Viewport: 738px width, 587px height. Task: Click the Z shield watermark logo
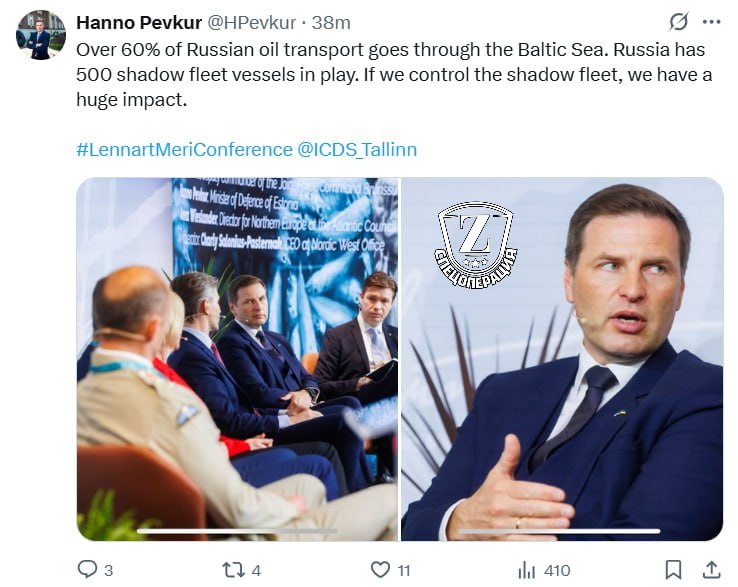point(475,240)
